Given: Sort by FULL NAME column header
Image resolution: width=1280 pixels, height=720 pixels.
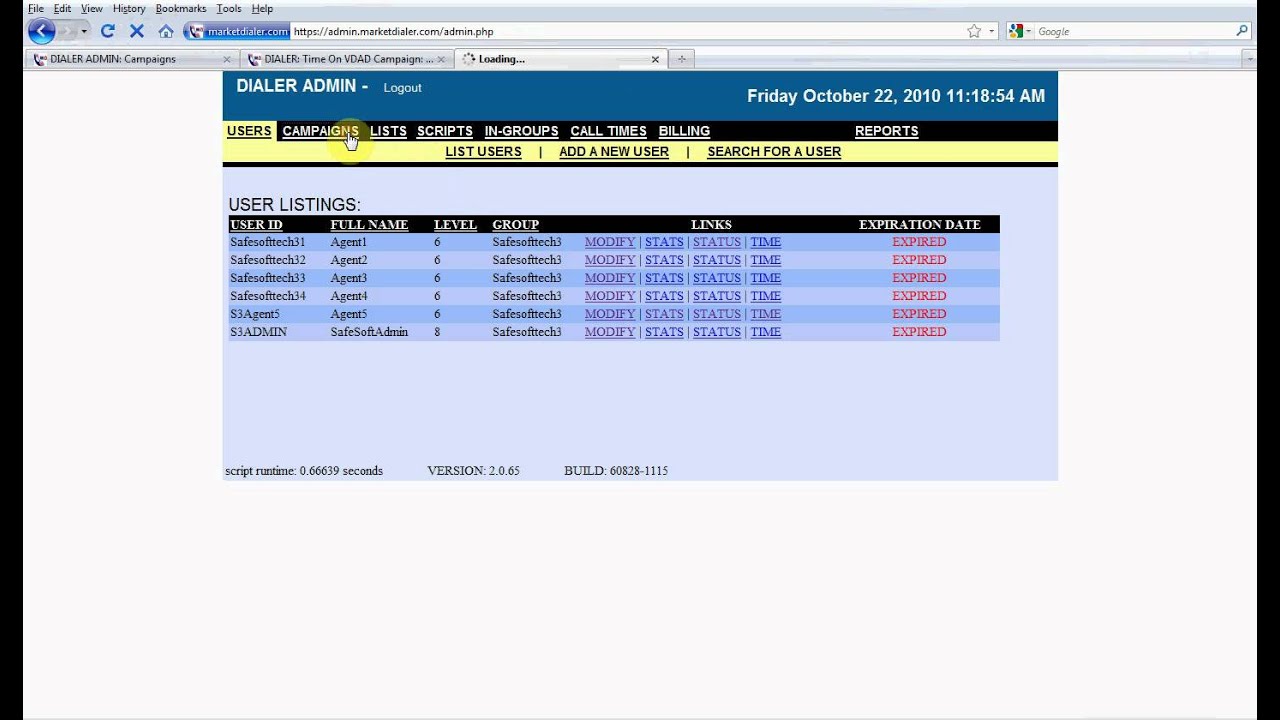Looking at the screenshot, I should 369,225.
